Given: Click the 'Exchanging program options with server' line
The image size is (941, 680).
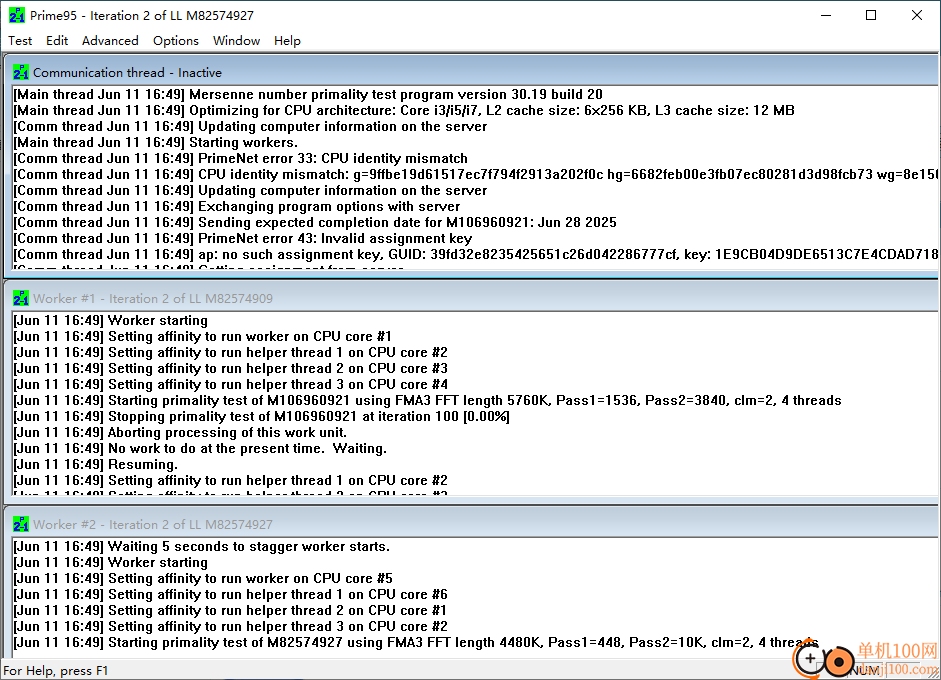Looking at the screenshot, I should 236,207.
